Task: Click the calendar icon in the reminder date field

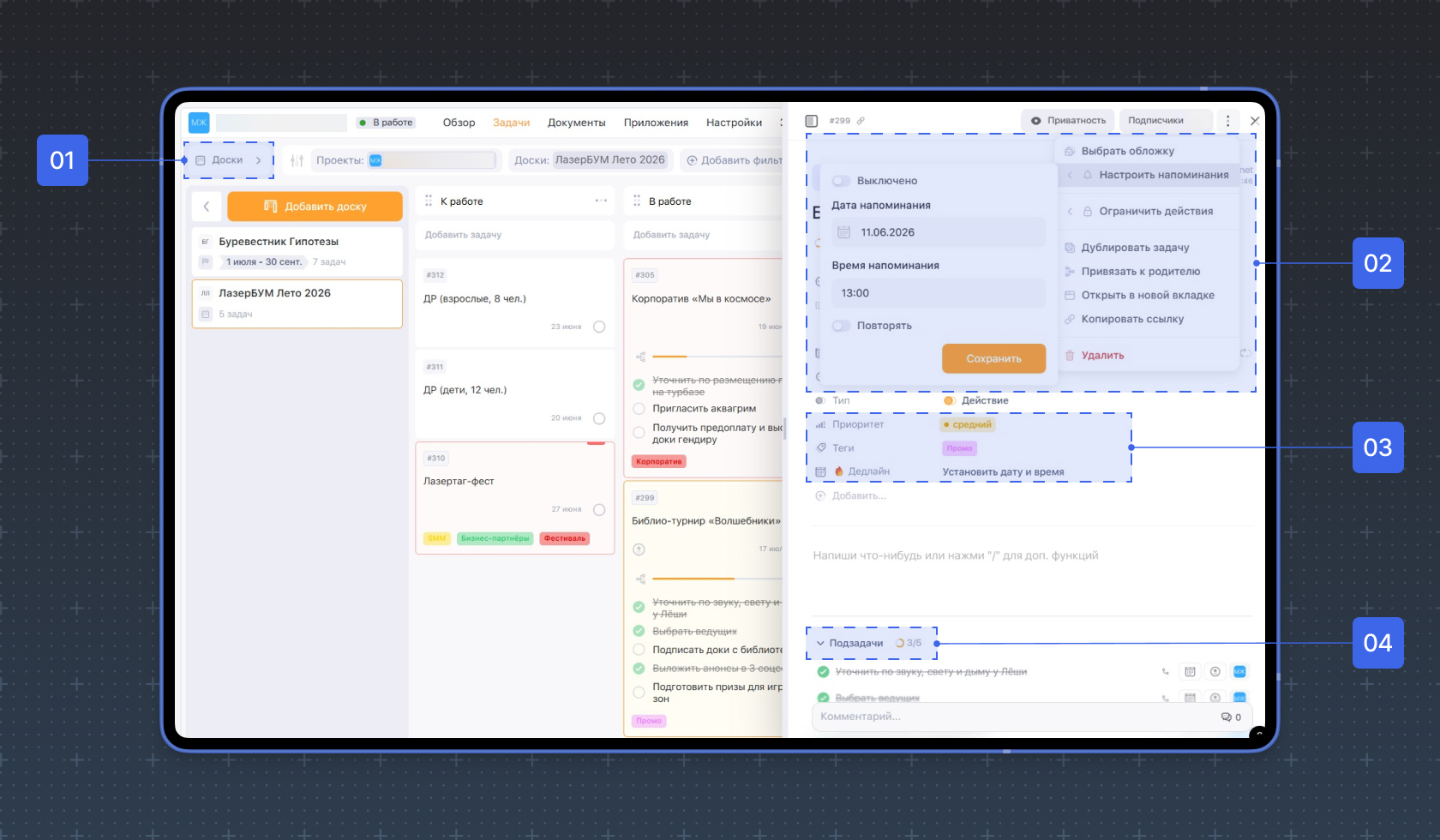Action: click(x=843, y=232)
